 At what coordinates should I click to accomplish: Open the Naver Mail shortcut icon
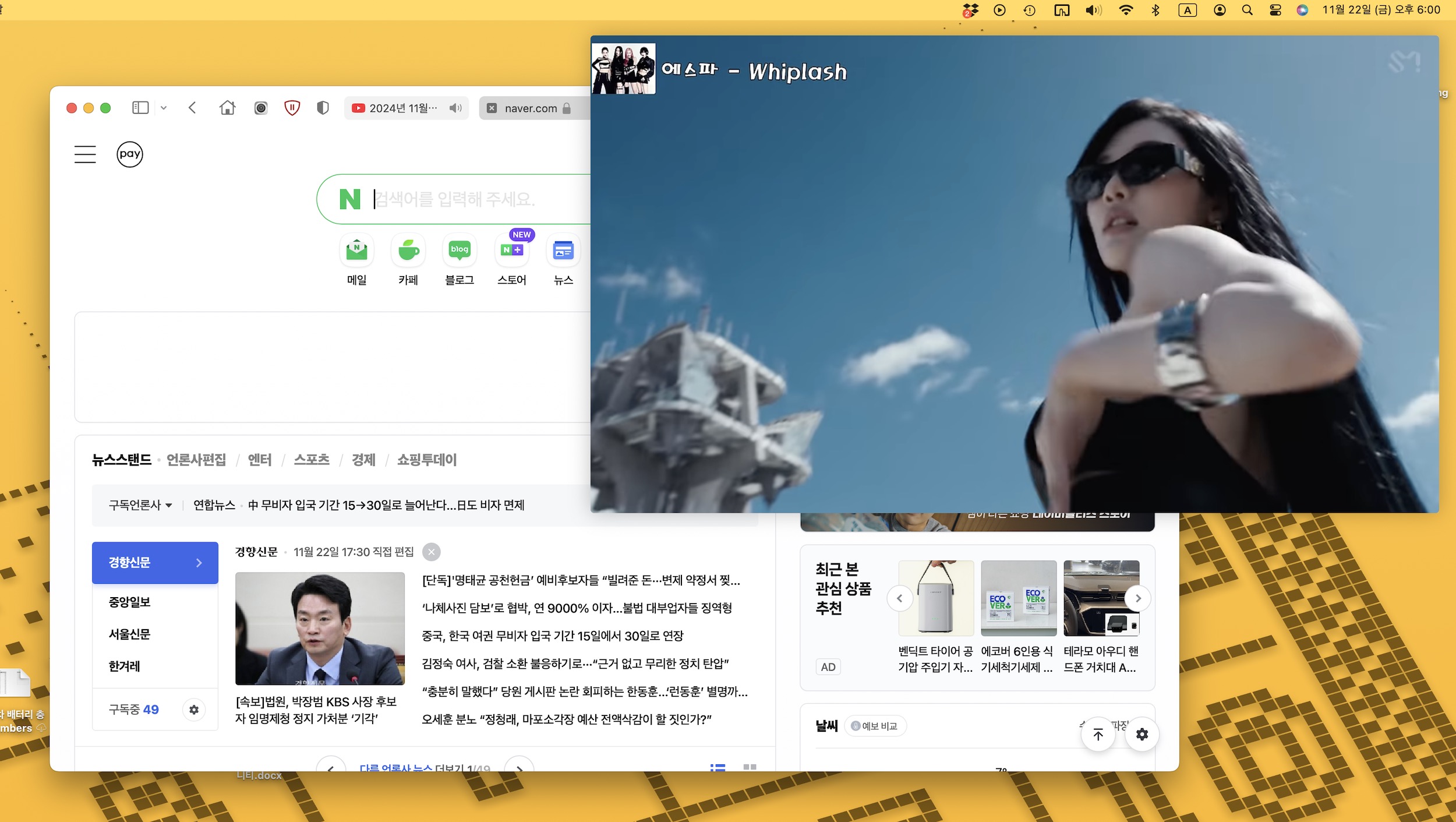pyautogui.click(x=356, y=251)
